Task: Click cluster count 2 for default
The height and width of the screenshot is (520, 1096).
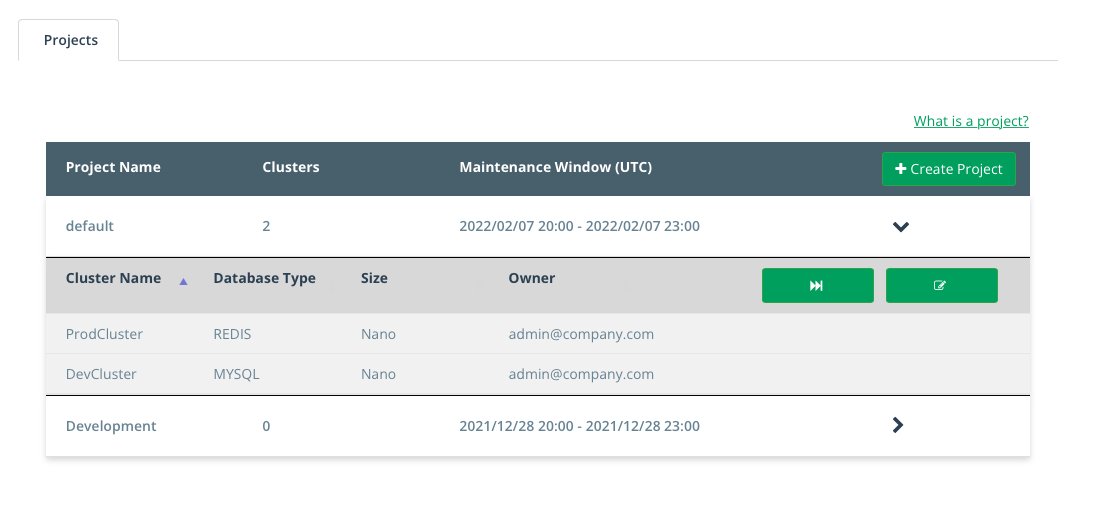Action: pyautogui.click(x=266, y=226)
